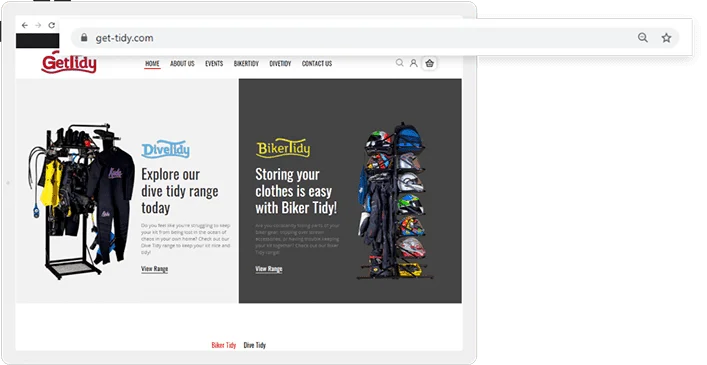Go to BIKERTIDY in the navigation
Image resolution: width=707 pixels, height=365 pixels.
coord(246,64)
